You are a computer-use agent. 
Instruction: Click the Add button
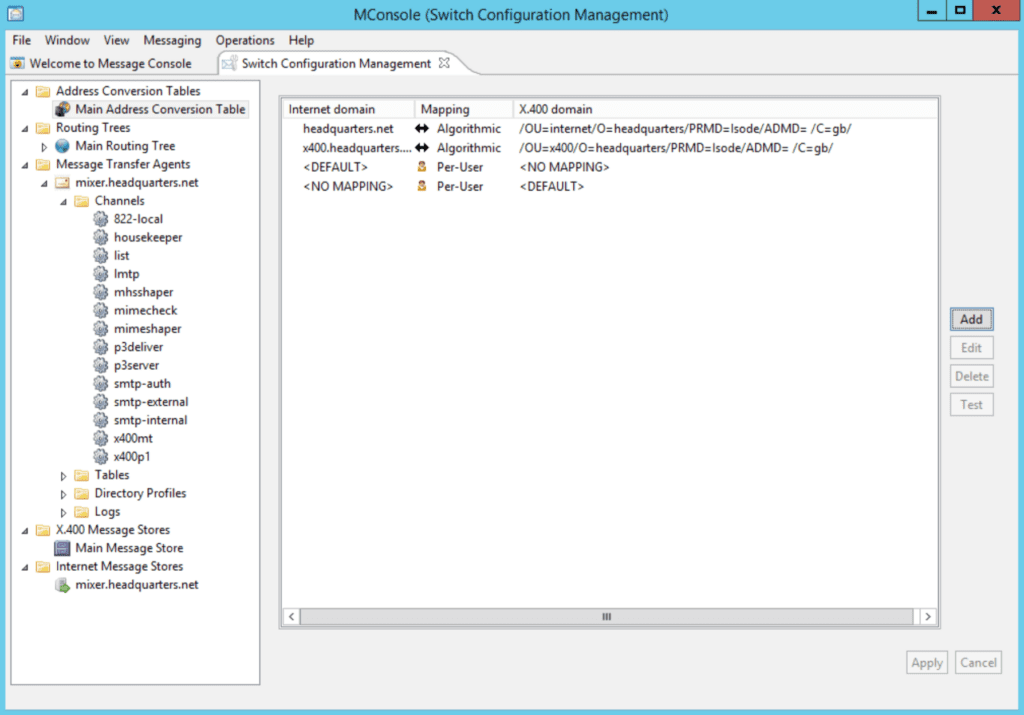tap(971, 319)
